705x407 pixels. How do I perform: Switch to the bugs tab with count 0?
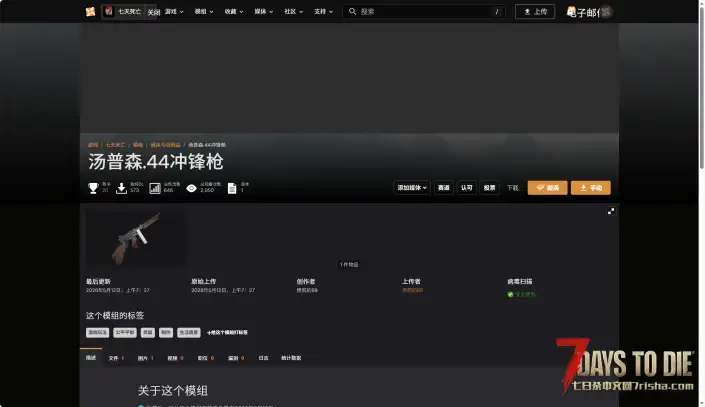pyautogui.click(x=236, y=358)
